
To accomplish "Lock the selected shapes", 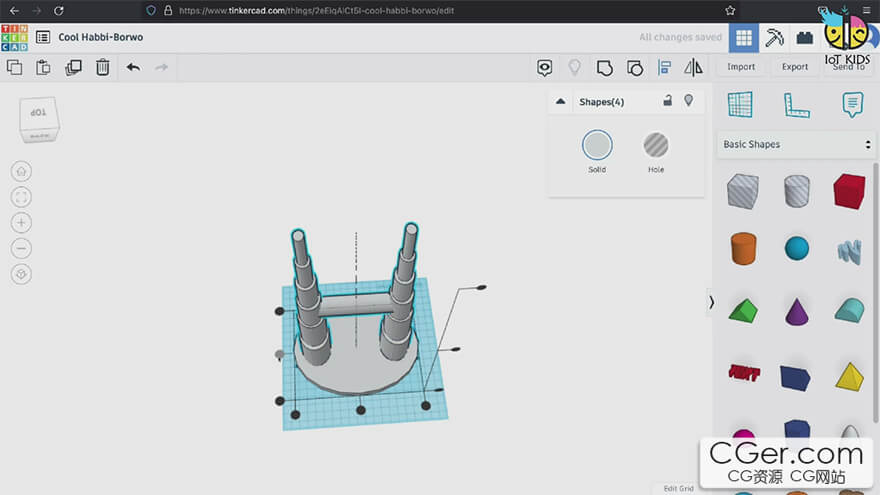I will (667, 100).
